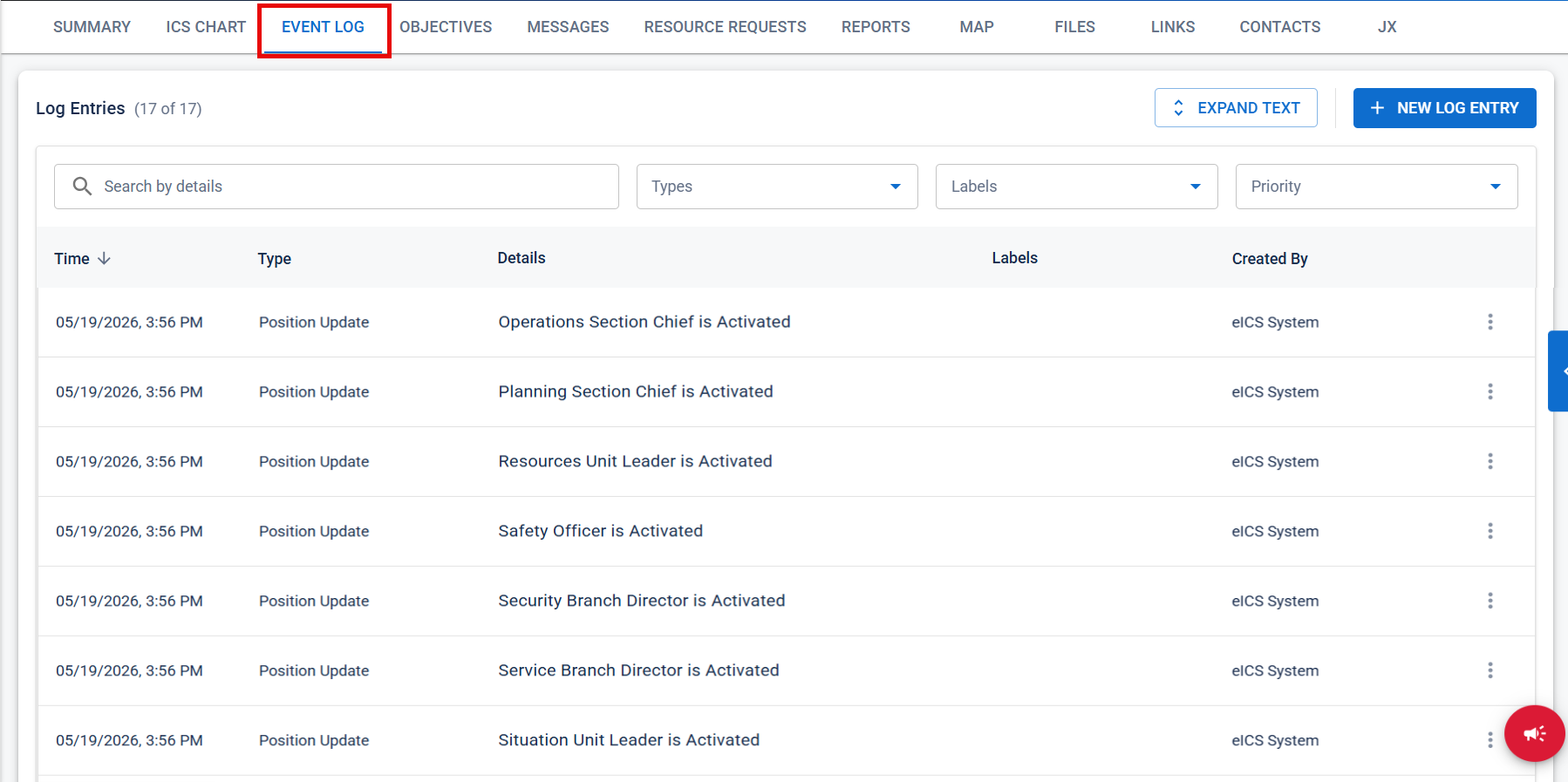Open options menu for Planning Section Chief entry
The width and height of the screenshot is (1568, 782).
[1490, 391]
